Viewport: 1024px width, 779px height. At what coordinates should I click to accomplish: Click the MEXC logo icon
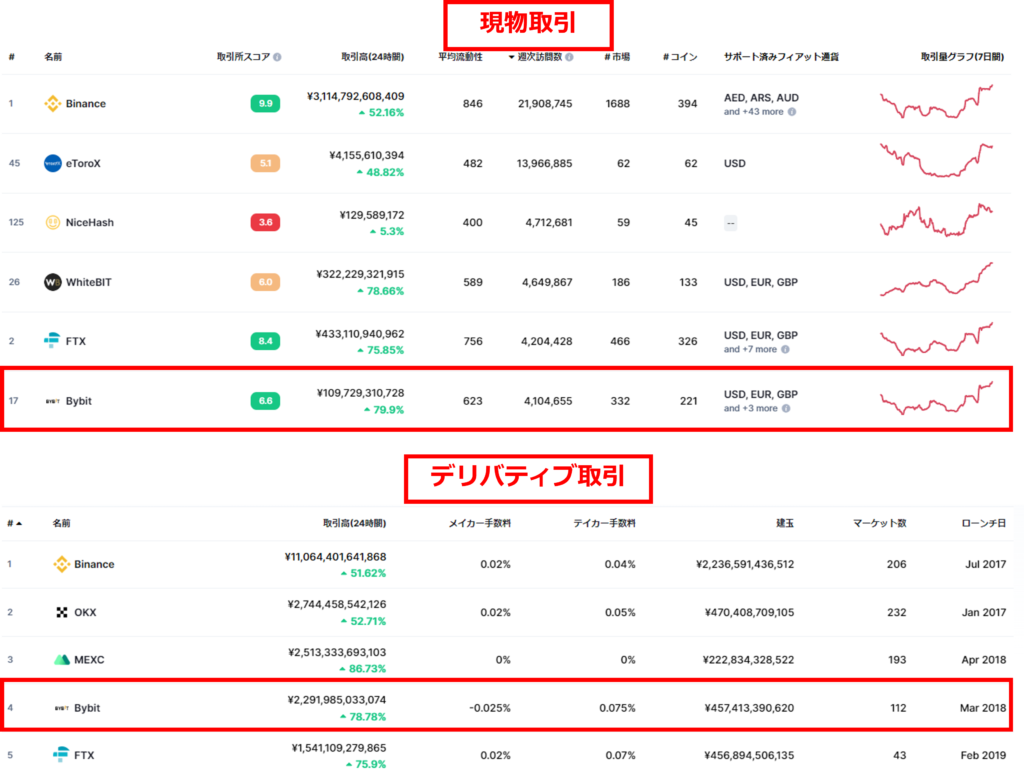click(x=61, y=660)
